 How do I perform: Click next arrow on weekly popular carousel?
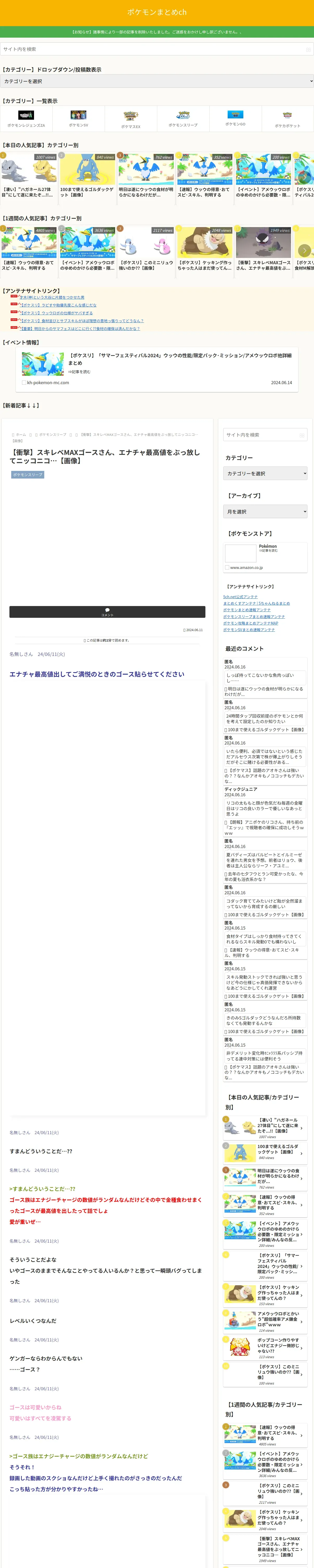(304, 250)
